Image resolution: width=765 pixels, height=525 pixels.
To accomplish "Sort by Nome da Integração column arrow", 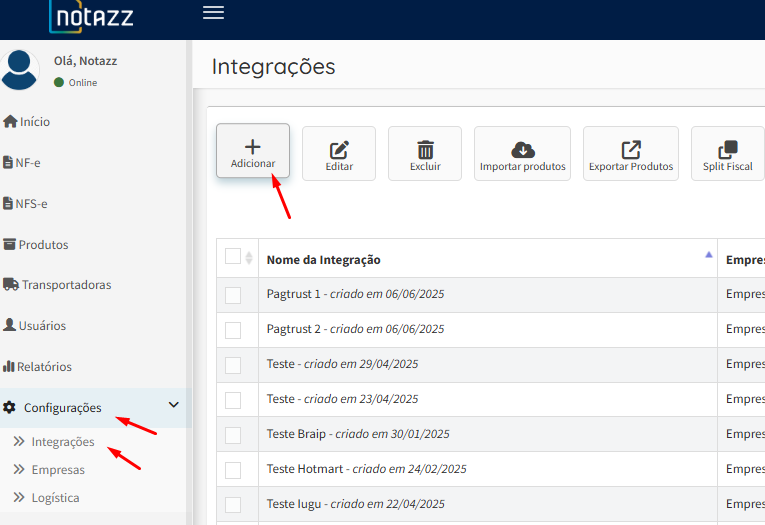I will 709,256.
